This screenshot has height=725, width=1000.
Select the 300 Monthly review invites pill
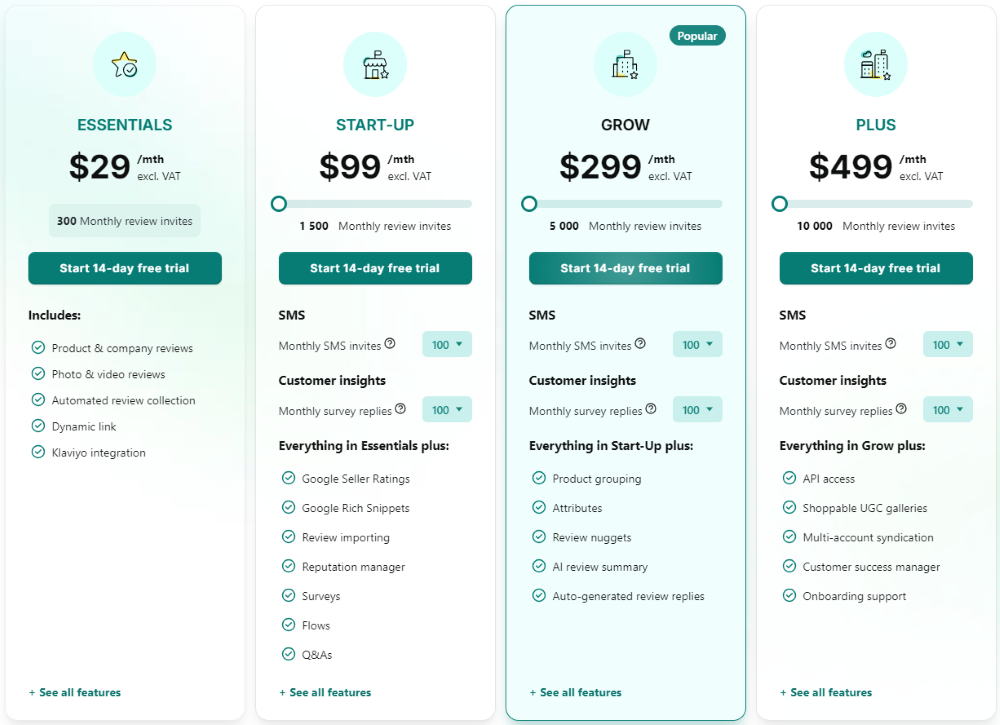(x=125, y=221)
